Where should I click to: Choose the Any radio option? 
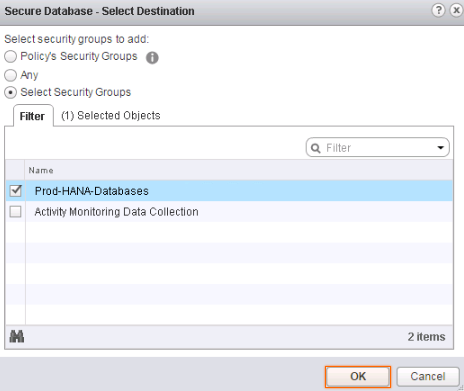[x=10, y=75]
